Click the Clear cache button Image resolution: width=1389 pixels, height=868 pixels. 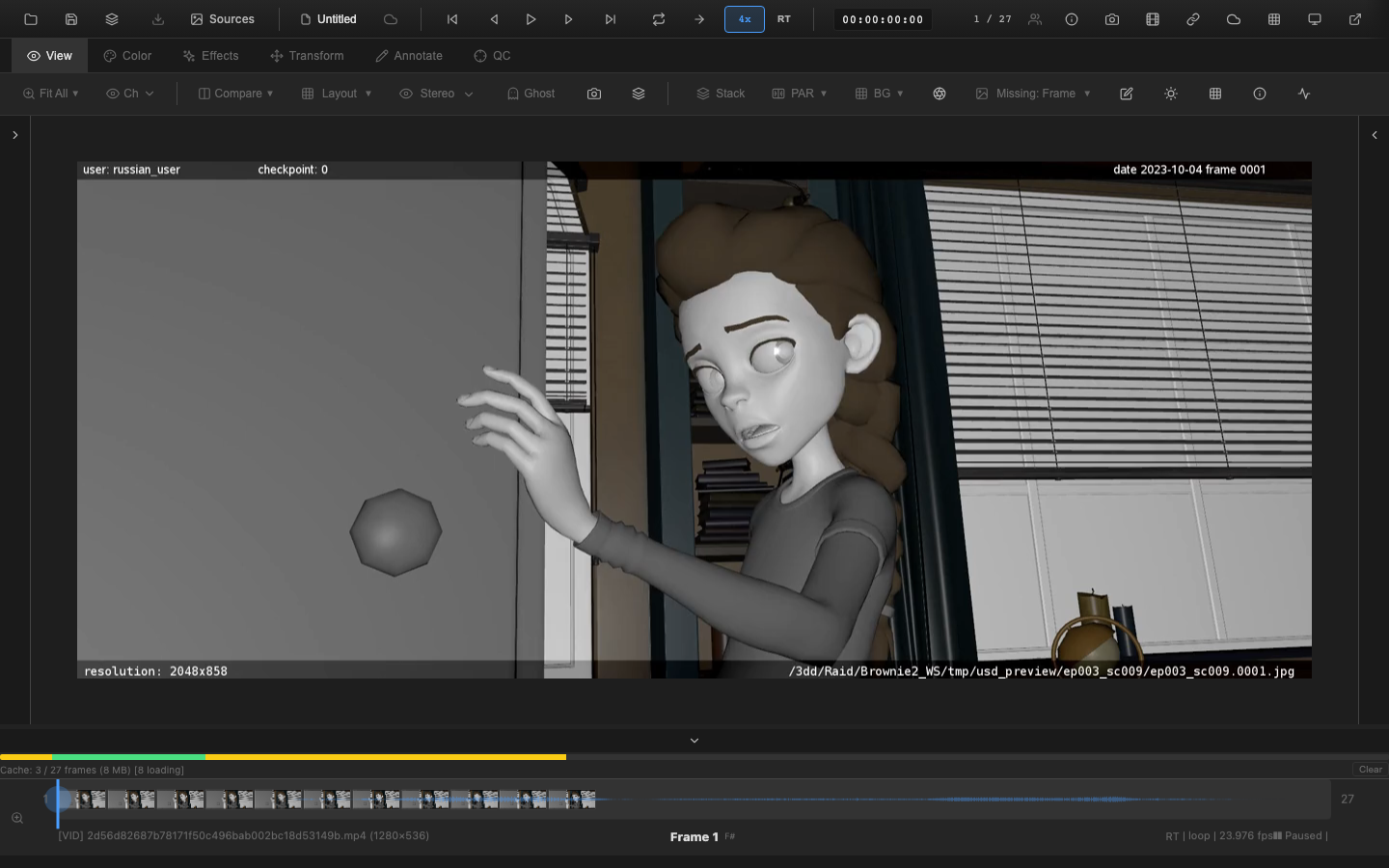(1369, 770)
